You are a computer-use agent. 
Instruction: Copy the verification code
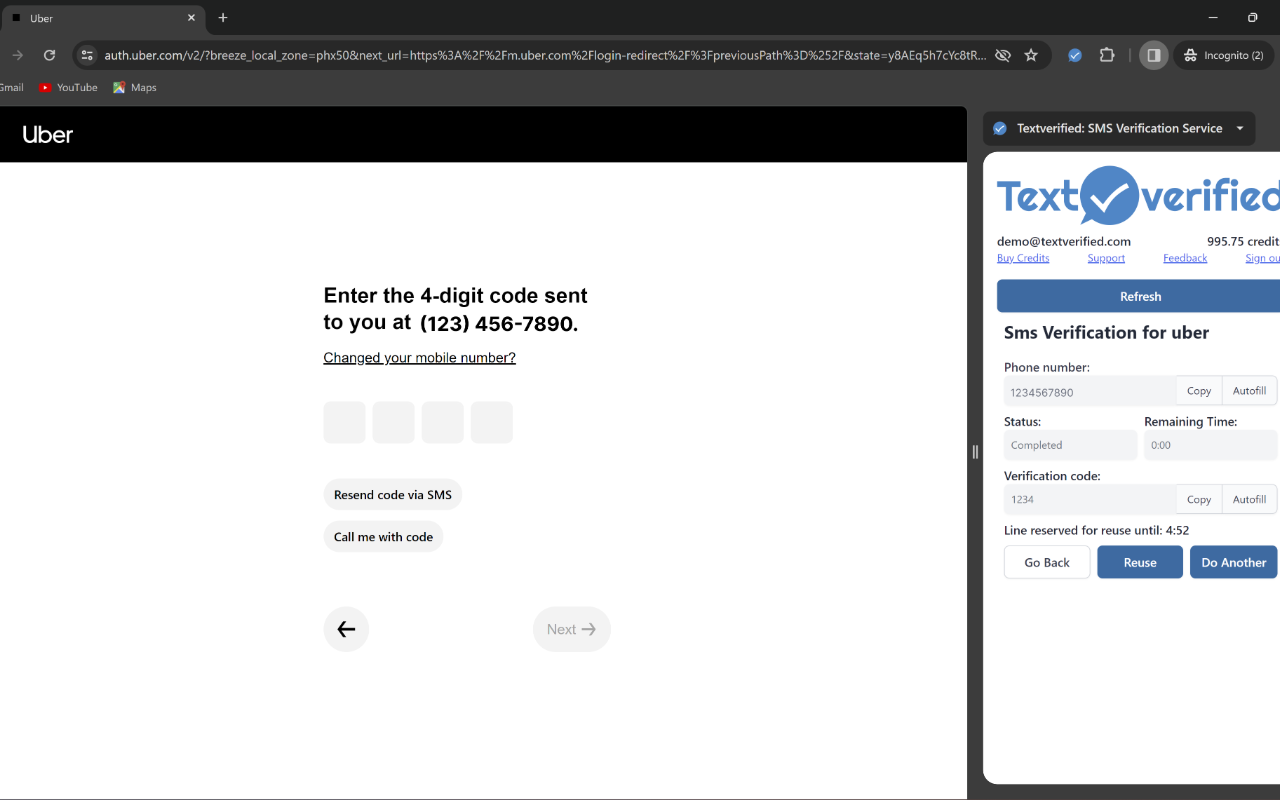(1199, 499)
